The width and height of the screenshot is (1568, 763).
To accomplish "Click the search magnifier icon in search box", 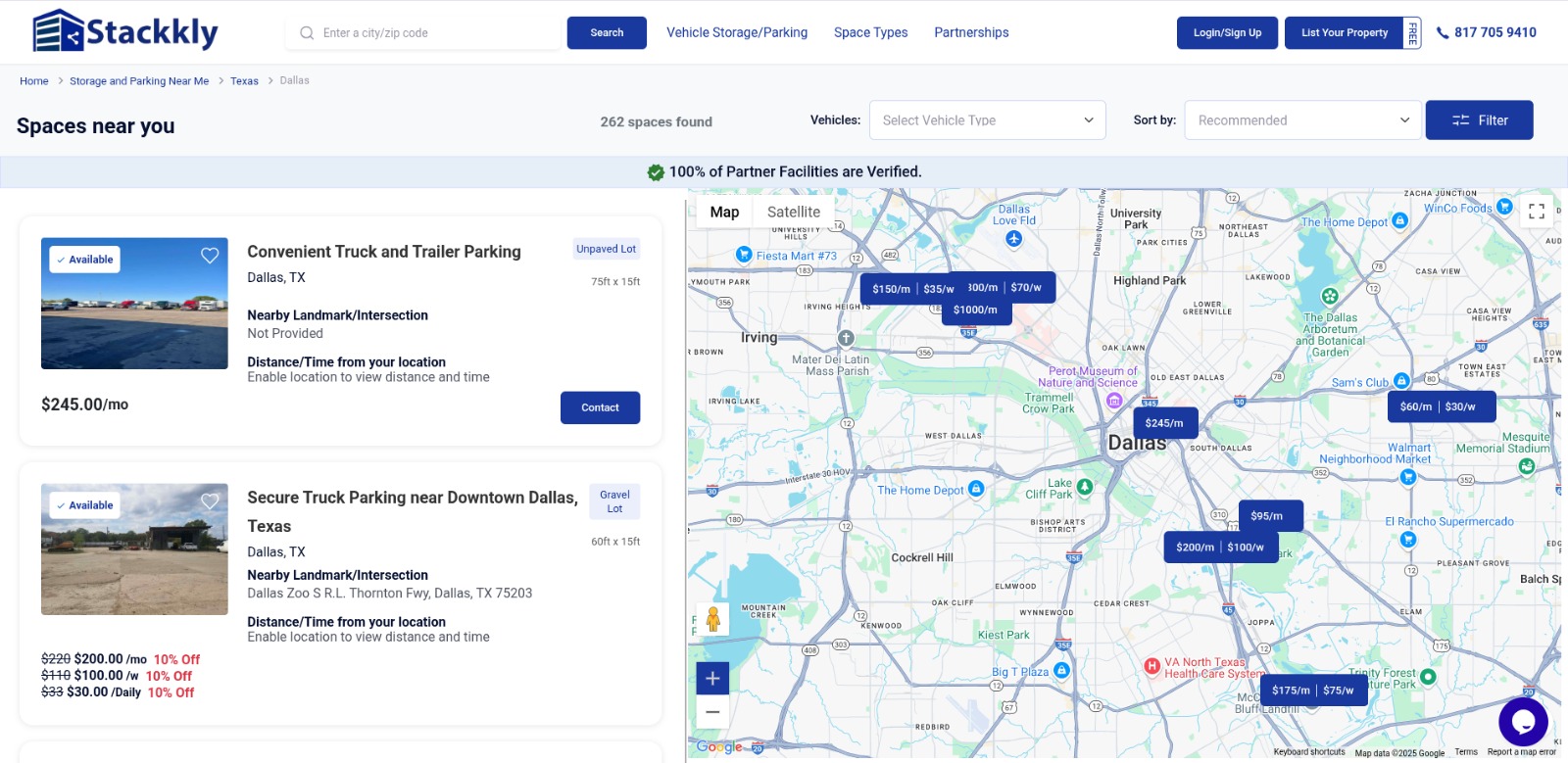I will tap(307, 33).
